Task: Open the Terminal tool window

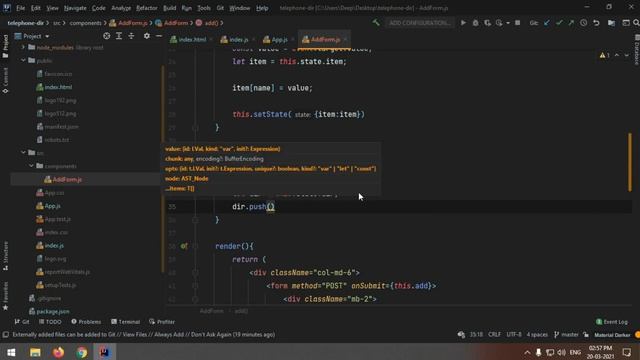Action: point(125,322)
